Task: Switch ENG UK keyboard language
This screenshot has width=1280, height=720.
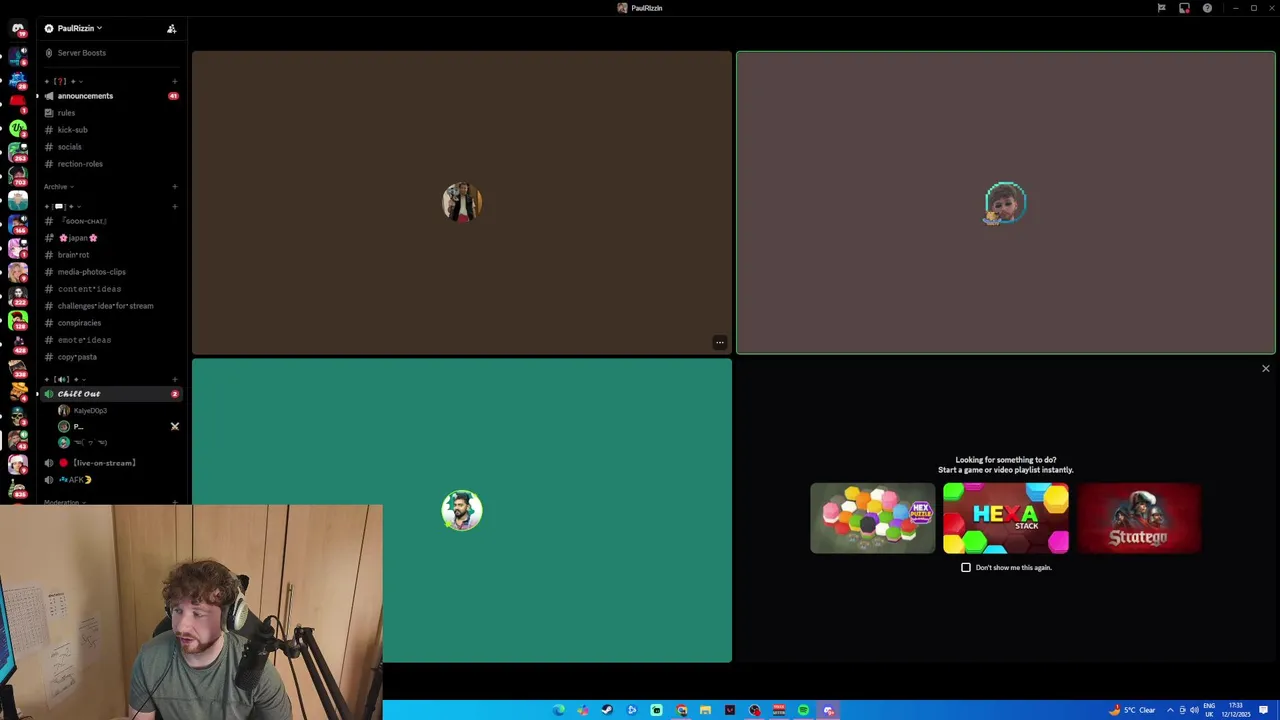Action: pyautogui.click(x=1209, y=710)
